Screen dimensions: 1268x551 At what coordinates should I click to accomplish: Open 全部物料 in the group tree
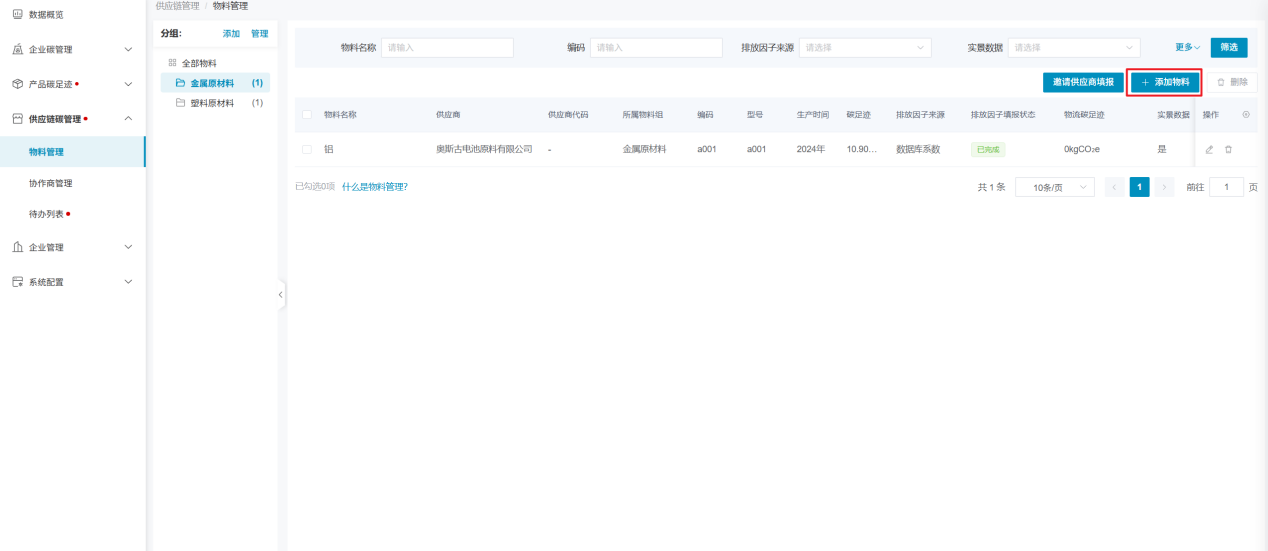click(x=198, y=63)
